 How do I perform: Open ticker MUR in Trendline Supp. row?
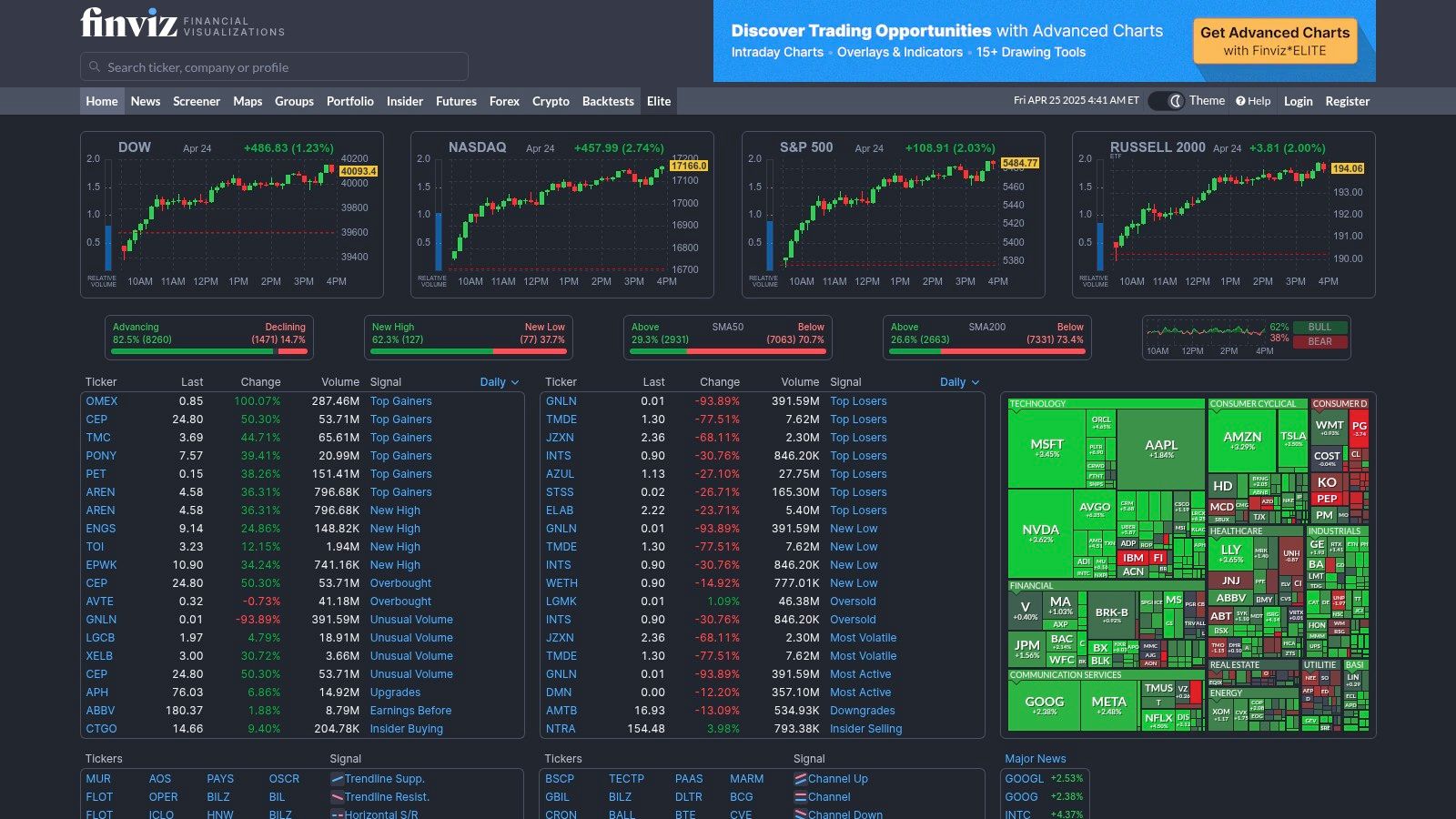[98, 779]
